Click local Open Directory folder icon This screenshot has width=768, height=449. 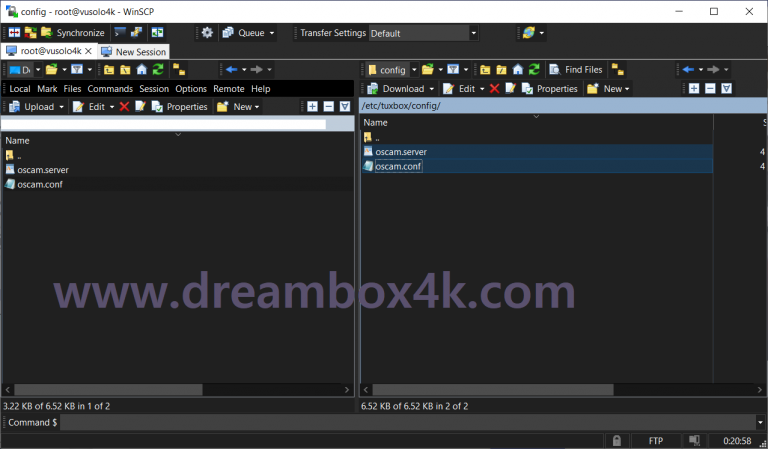click(51, 70)
